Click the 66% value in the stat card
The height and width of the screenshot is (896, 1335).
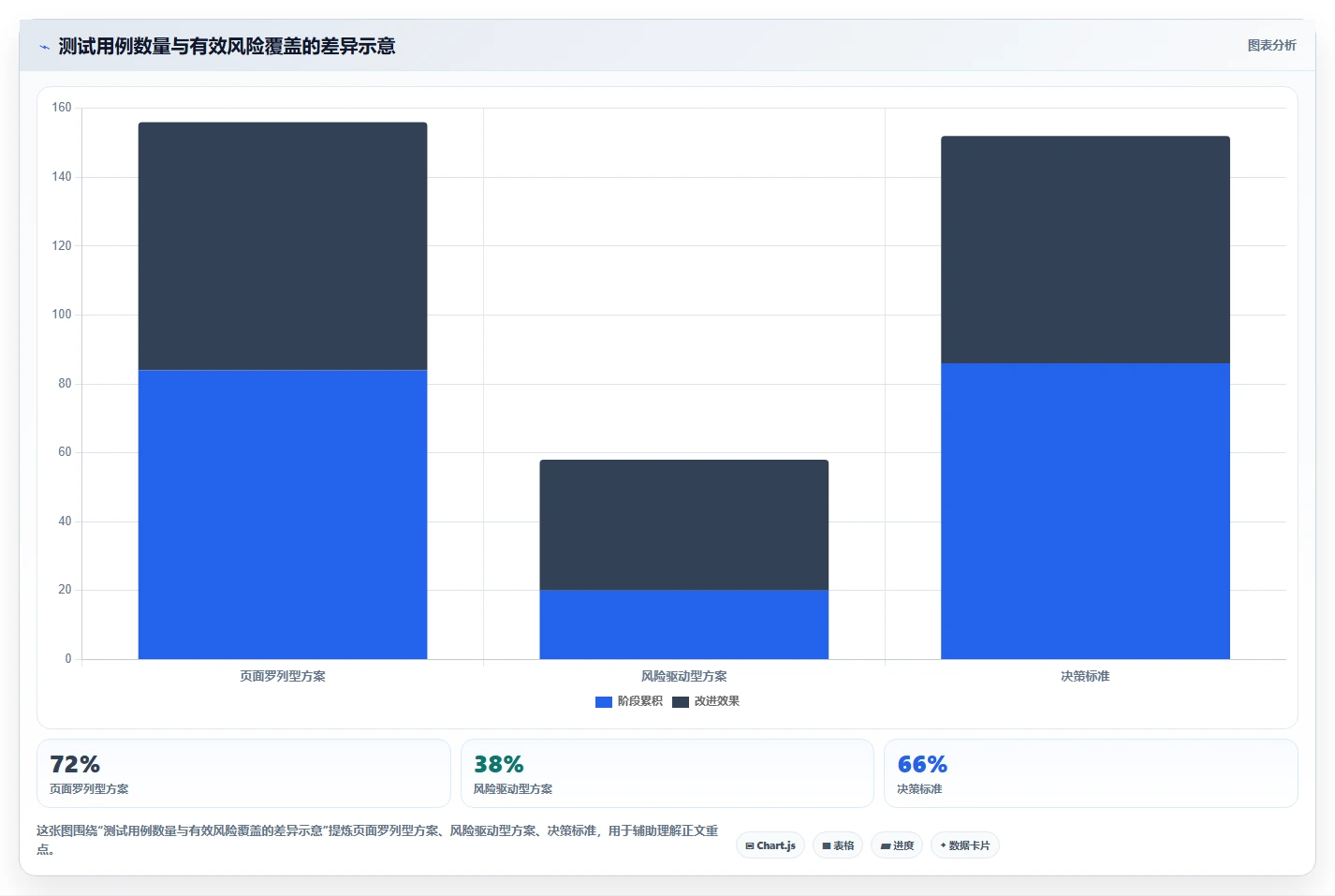pos(922,764)
